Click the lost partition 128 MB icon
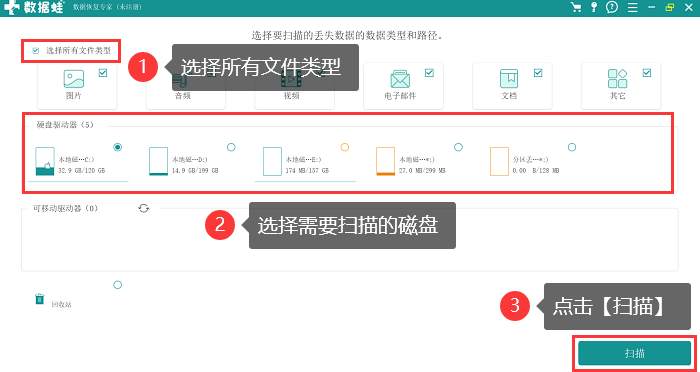This screenshot has width=700, height=372. [499, 161]
